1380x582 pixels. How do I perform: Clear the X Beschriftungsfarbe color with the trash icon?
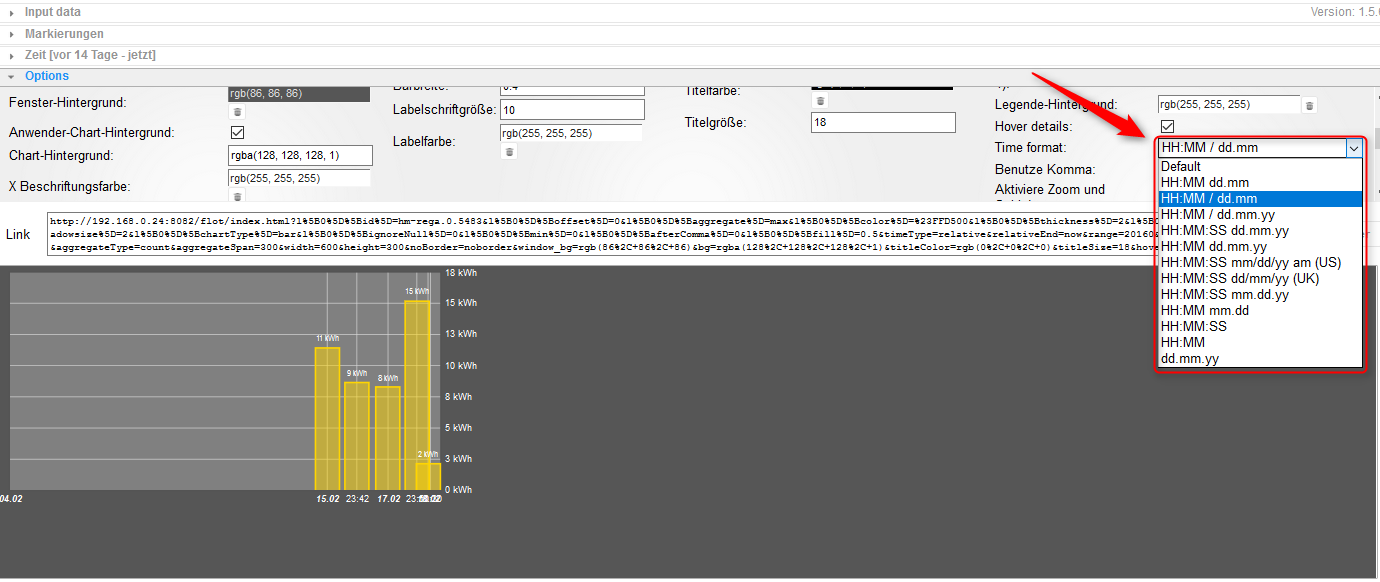237,196
